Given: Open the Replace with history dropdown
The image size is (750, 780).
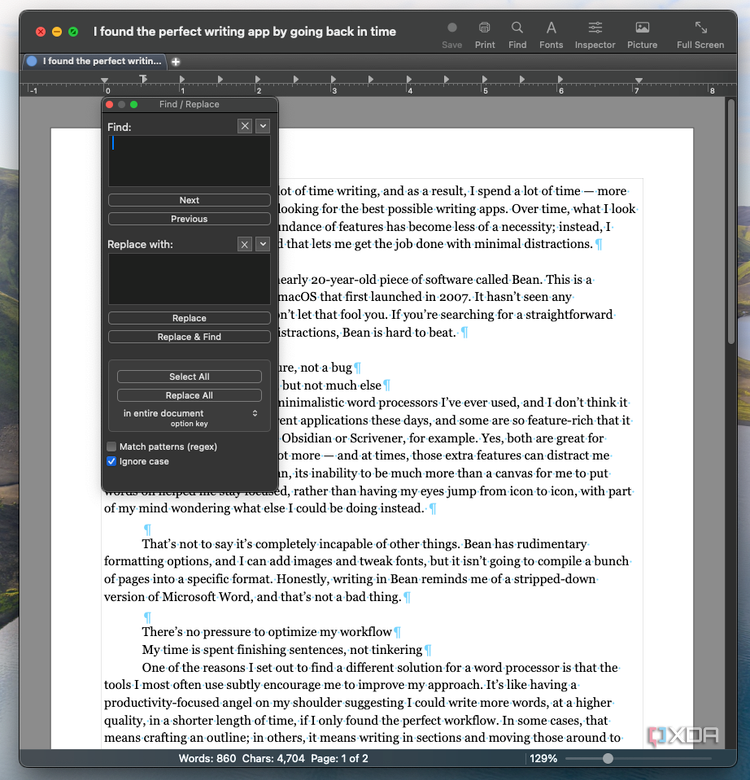Looking at the screenshot, I should coord(263,244).
